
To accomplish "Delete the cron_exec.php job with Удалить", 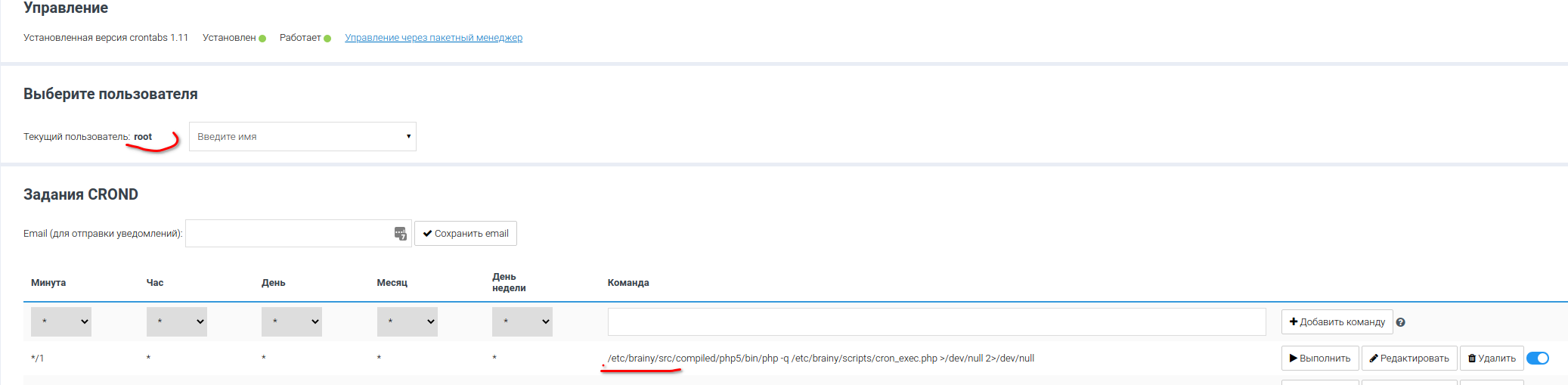I will point(1492,359).
